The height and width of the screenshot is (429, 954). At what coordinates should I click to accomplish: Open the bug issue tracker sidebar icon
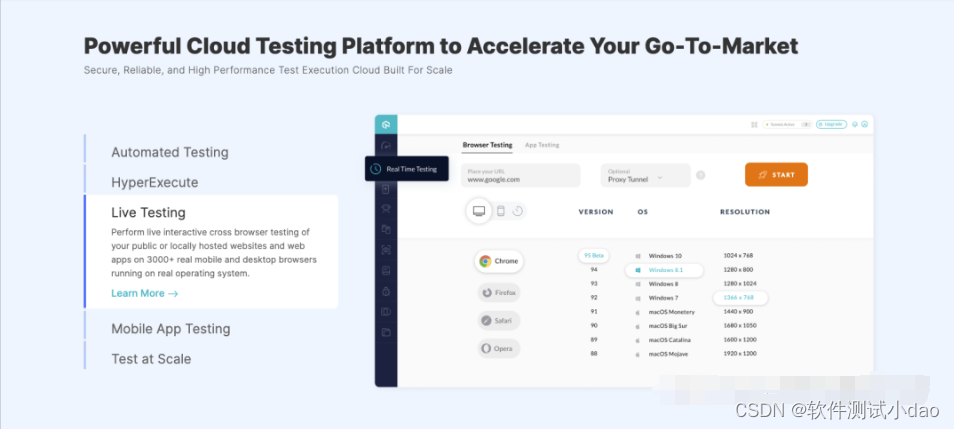point(386,291)
